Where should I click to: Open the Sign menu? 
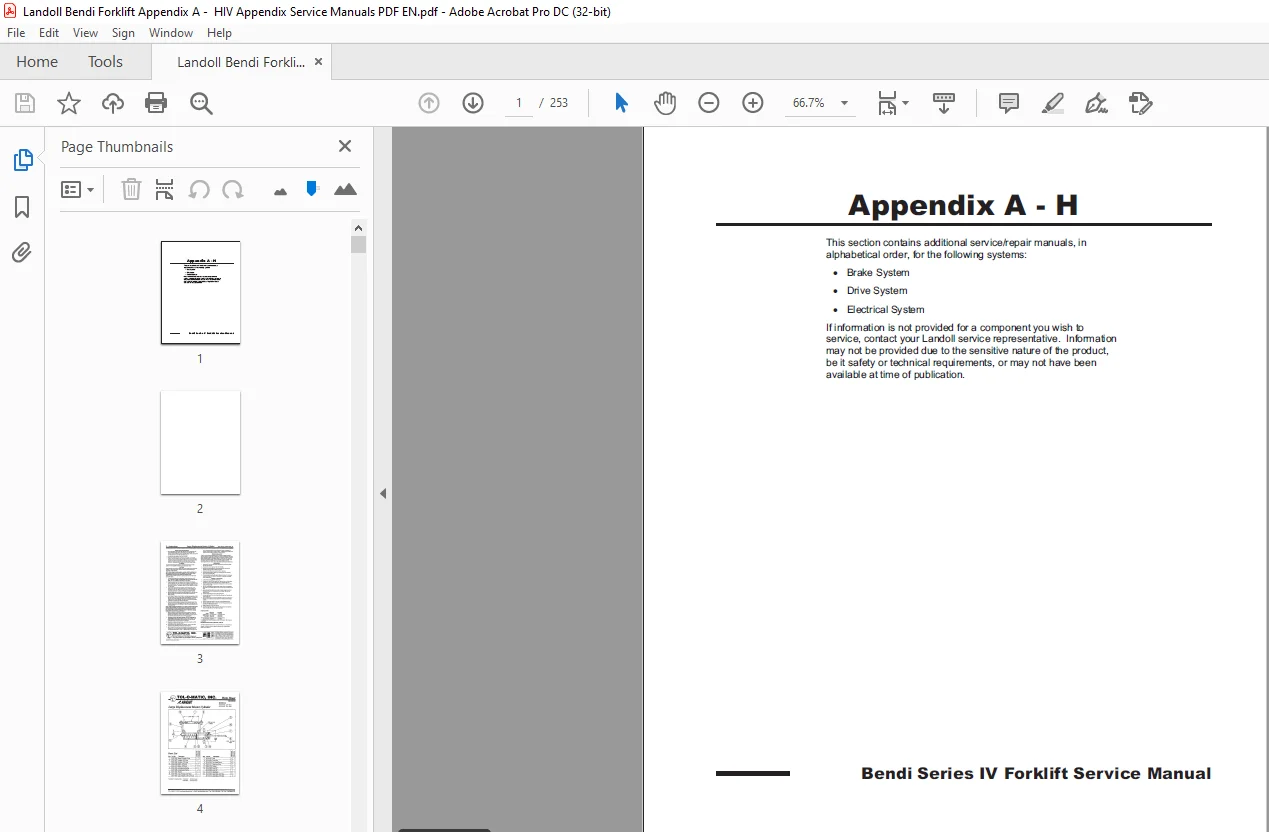point(123,33)
